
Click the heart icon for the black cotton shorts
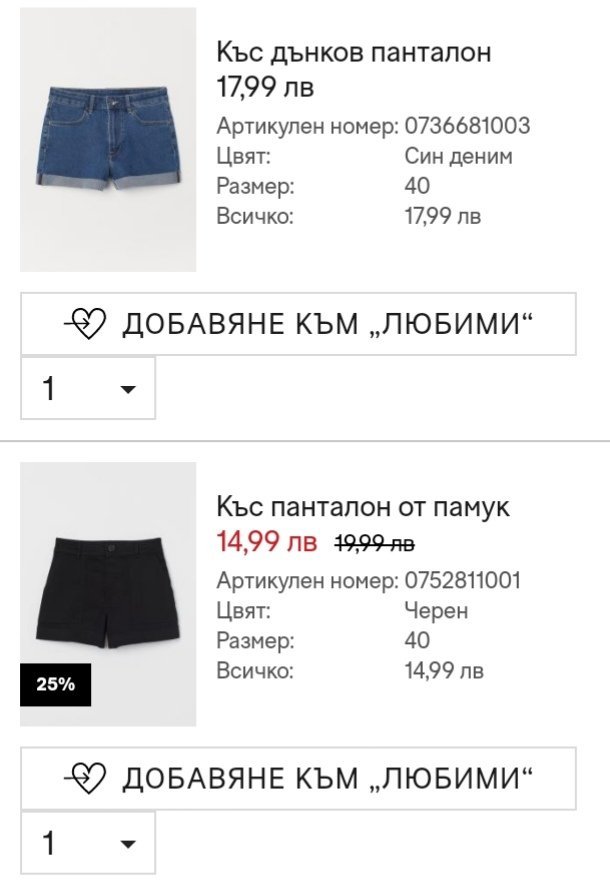click(85, 777)
